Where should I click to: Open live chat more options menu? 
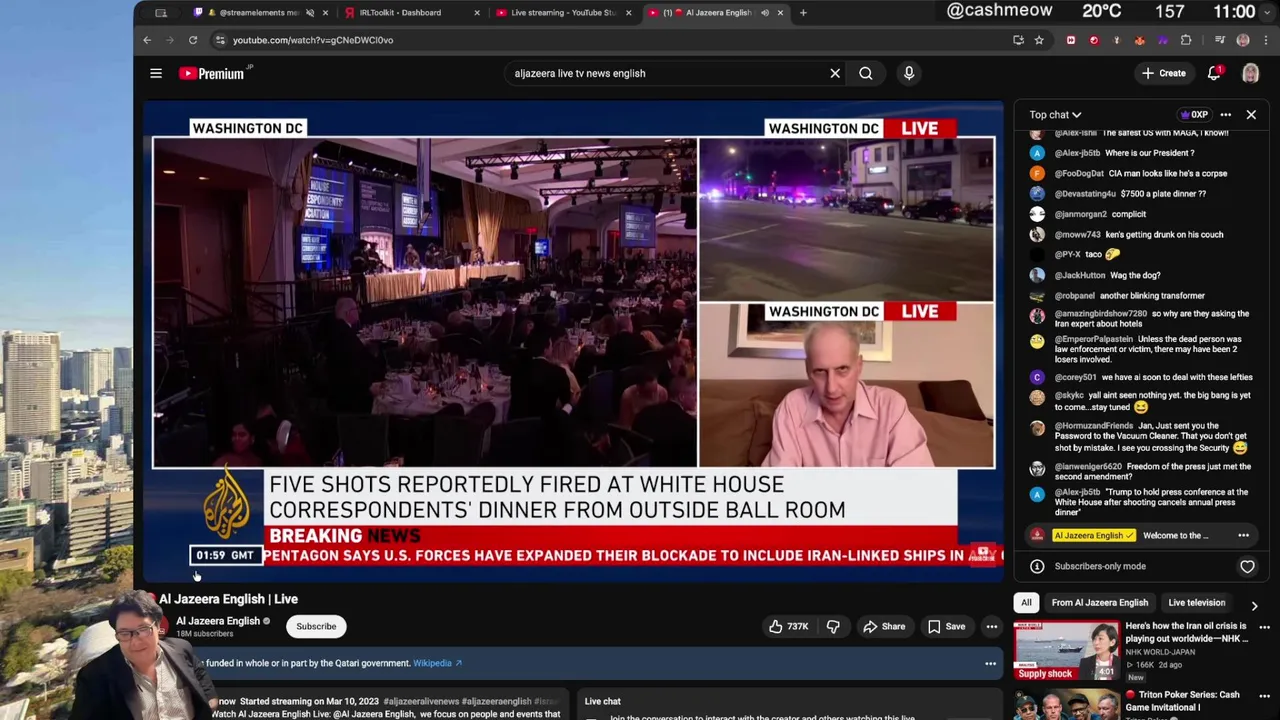pyautogui.click(x=1226, y=115)
